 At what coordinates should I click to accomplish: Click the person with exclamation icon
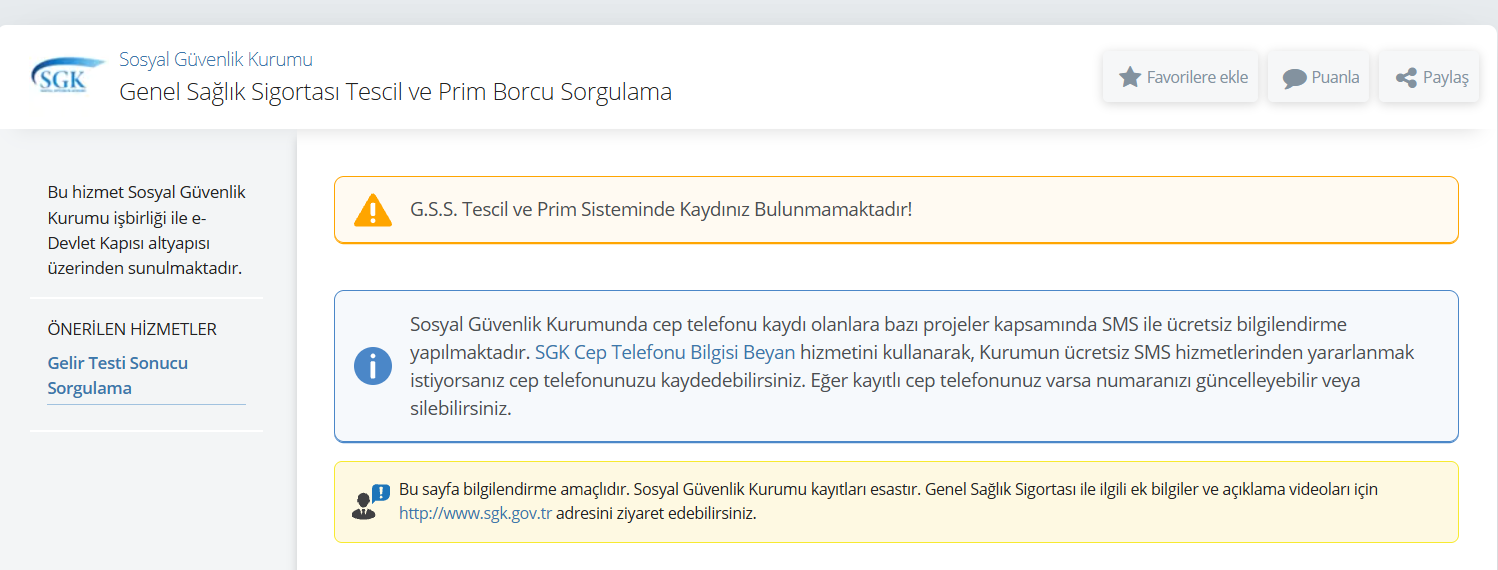(370, 502)
